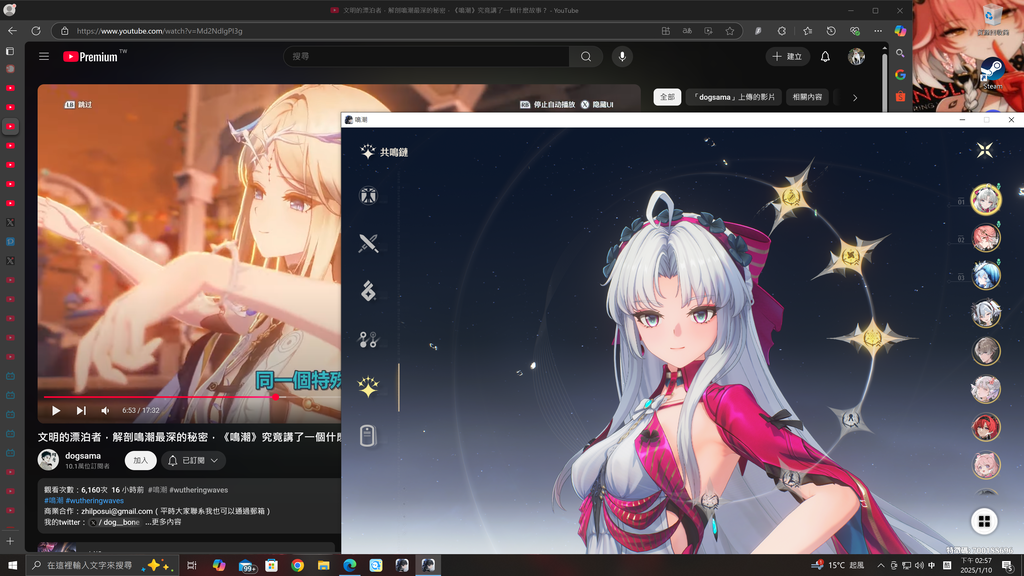1024x576 pixels.
Task: Open the 建立 create button
Action: (x=788, y=57)
